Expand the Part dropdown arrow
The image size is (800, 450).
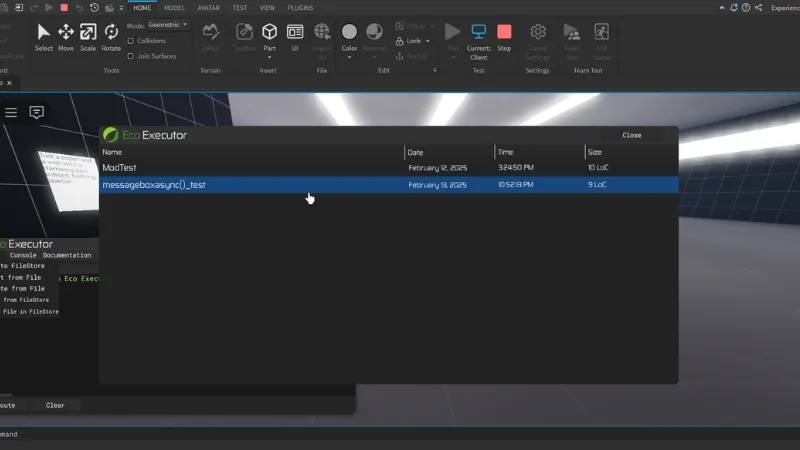click(269, 57)
